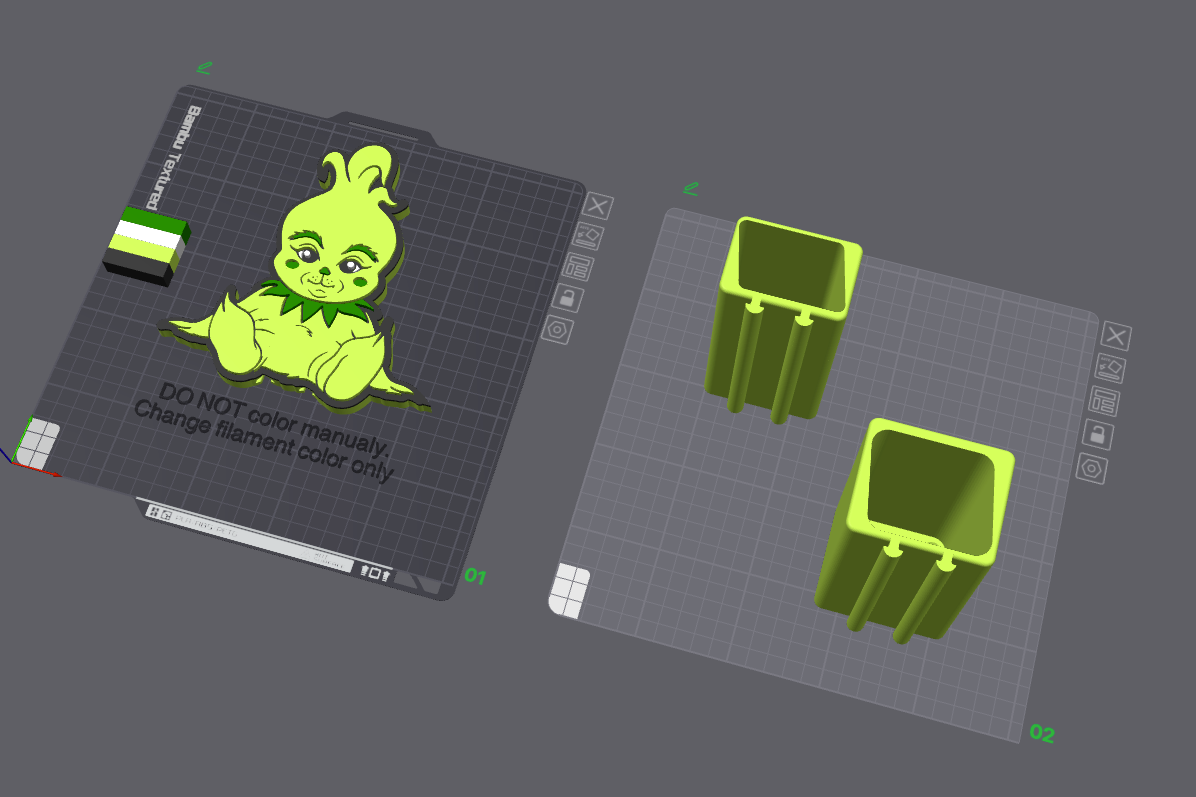Arrange objects on plate 01
1196x797 pixels.
coord(577,267)
